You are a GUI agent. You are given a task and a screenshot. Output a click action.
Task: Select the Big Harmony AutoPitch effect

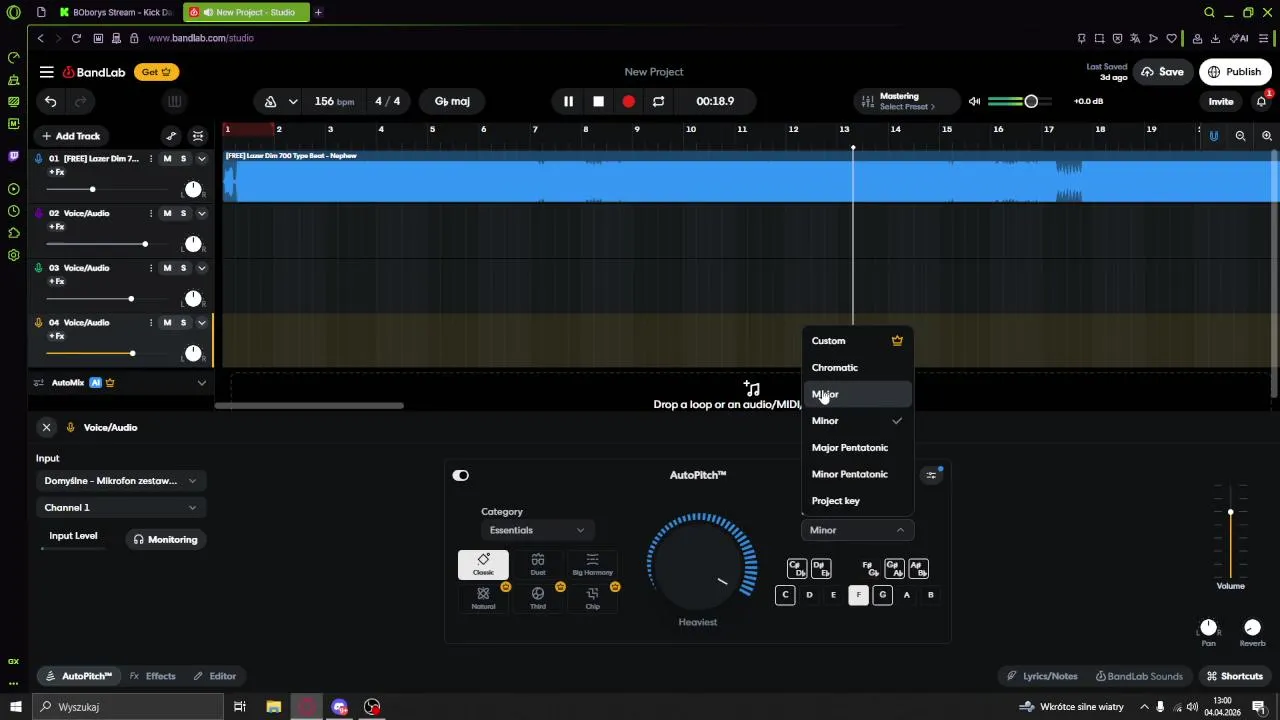point(592,565)
